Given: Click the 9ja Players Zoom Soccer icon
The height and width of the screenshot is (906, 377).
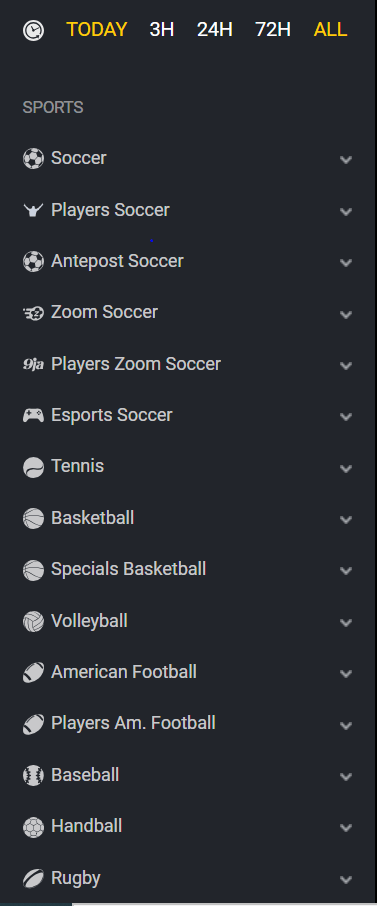Looking at the screenshot, I should [33, 365].
